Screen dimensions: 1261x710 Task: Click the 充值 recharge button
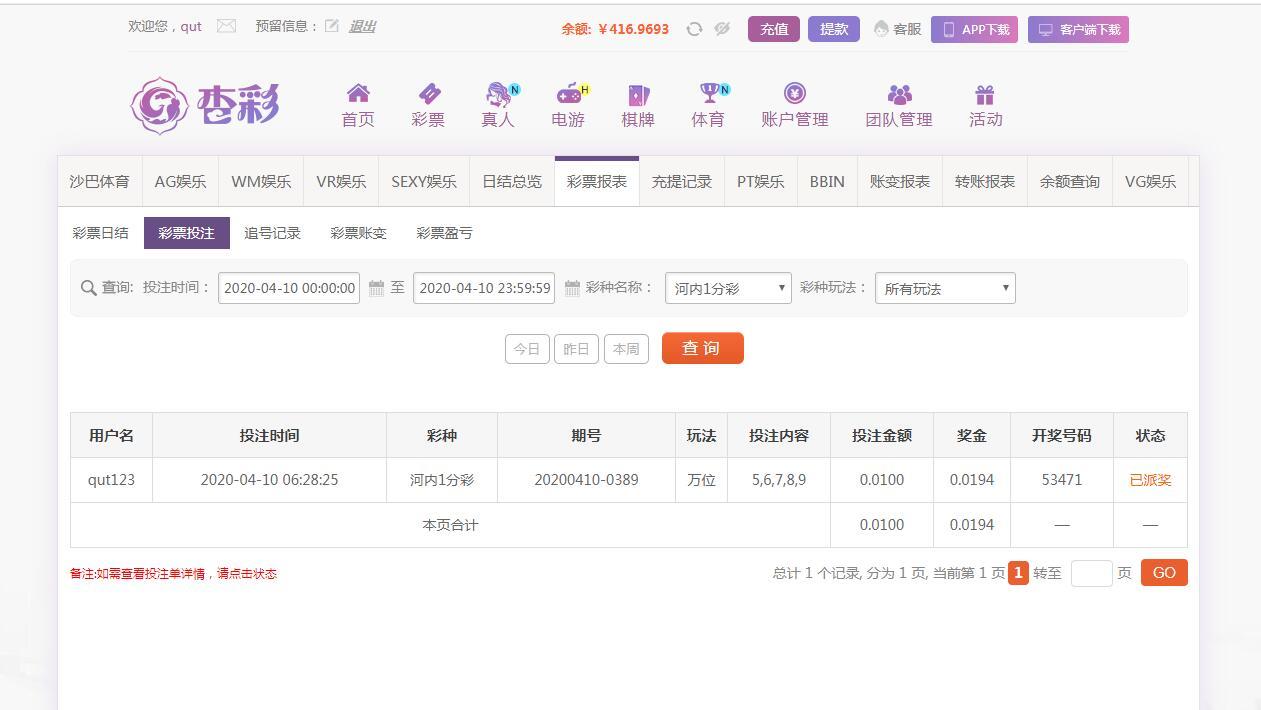(774, 29)
